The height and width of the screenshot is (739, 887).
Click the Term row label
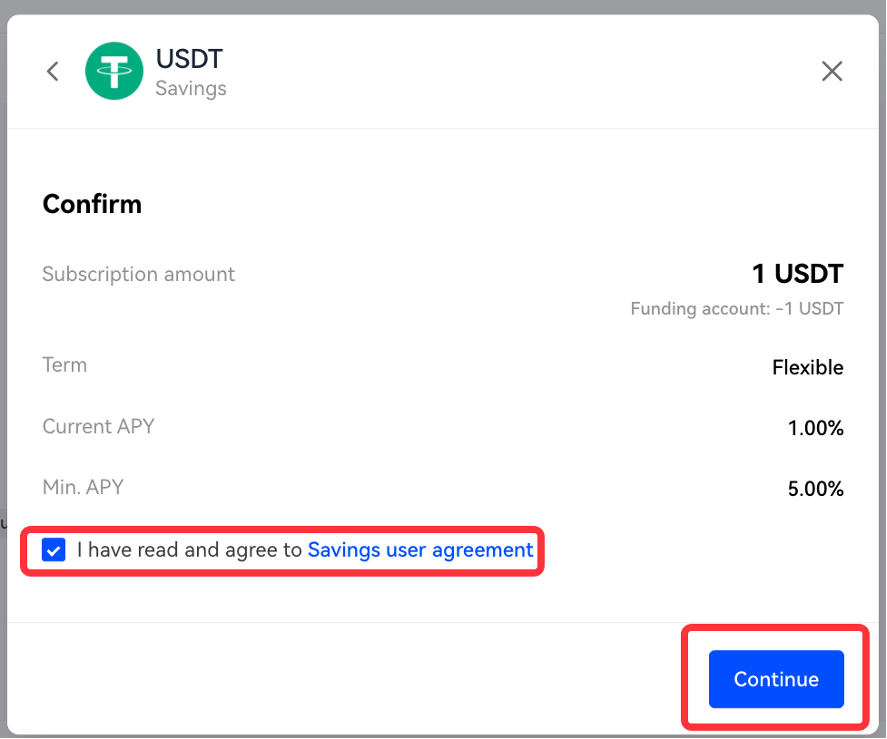point(64,365)
